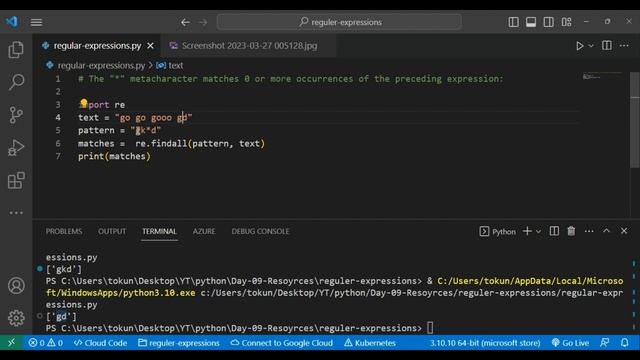Open the PROBLEMS panel tab
Screen dimensions: 640x360
pos(64,231)
